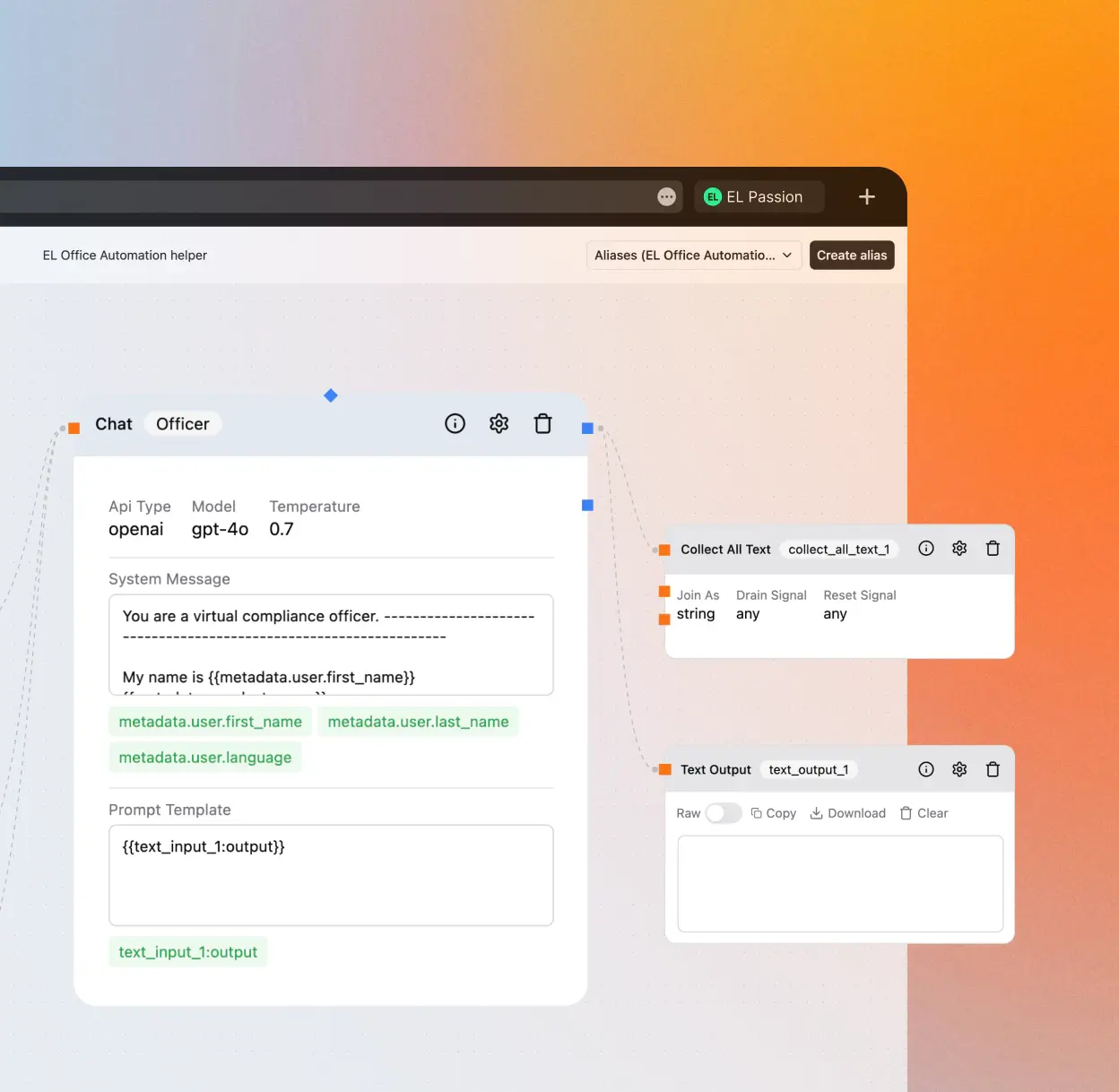Open Collect All Text node settings
This screenshot has height=1092, width=1119.
(x=959, y=549)
